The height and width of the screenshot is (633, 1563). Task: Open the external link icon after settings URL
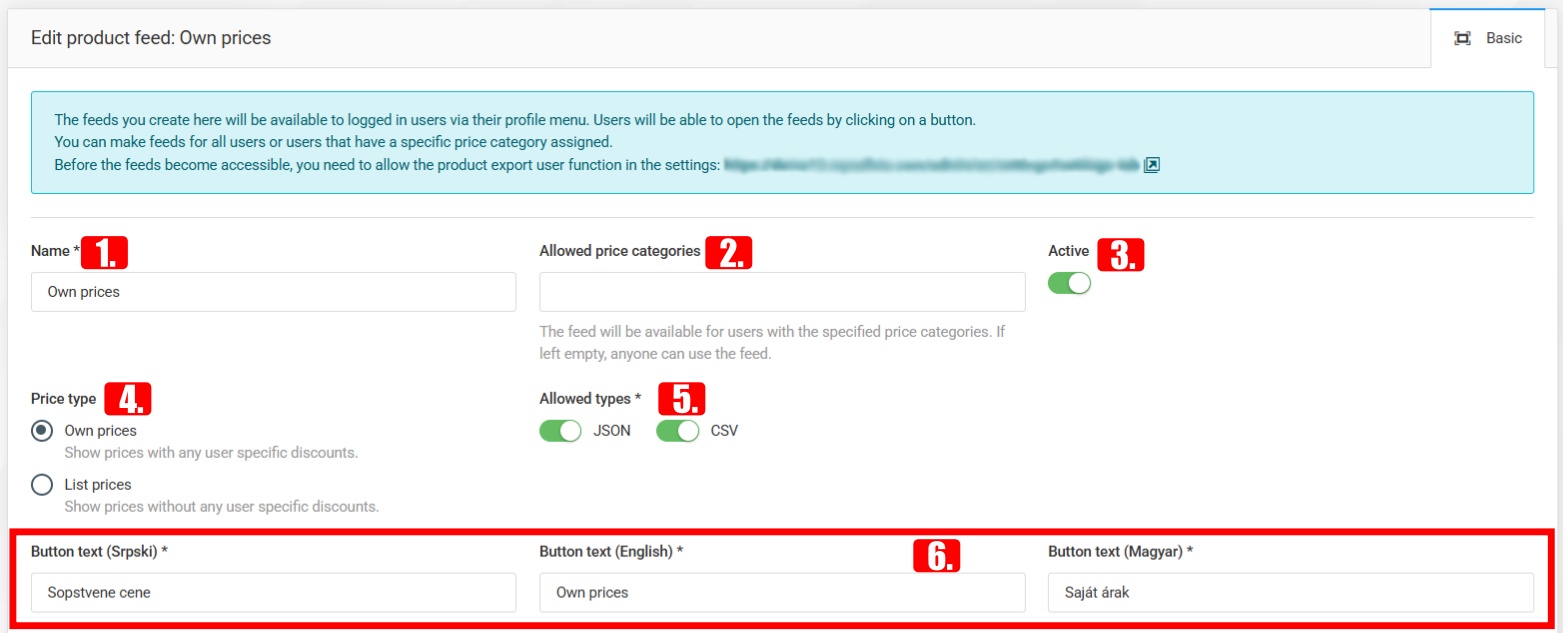[x=1152, y=165]
